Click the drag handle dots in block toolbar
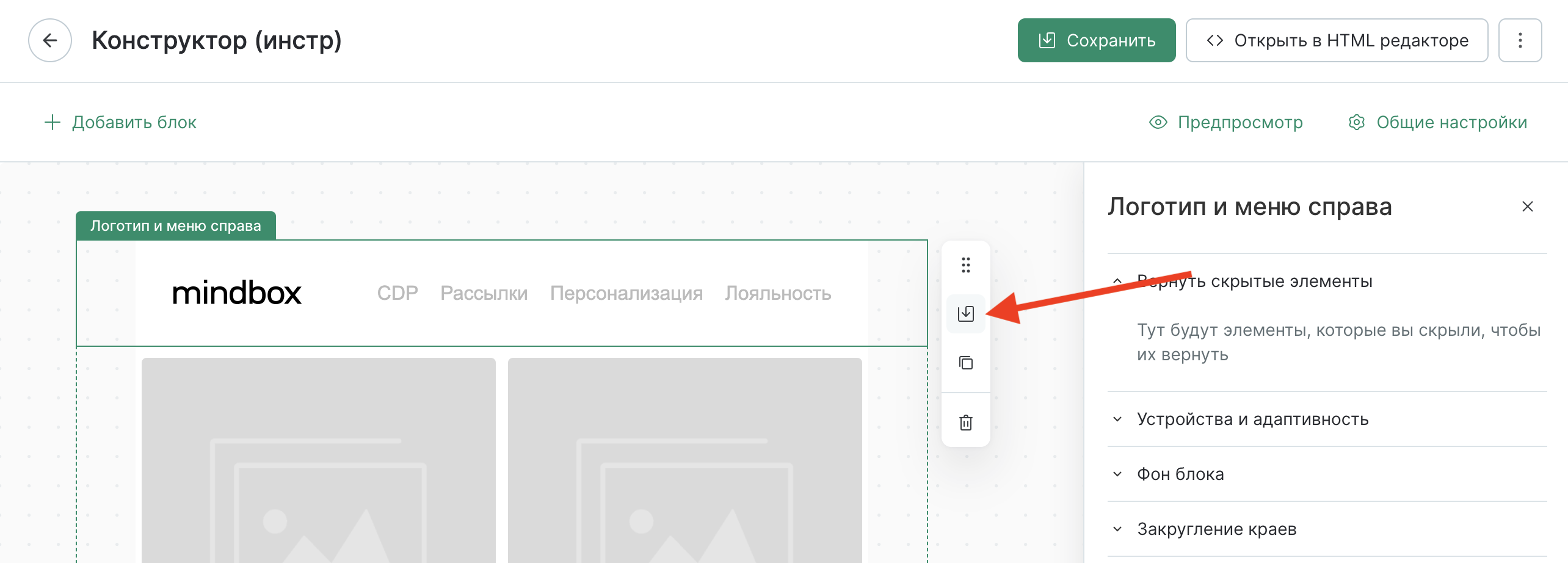The image size is (1568, 563). (966, 265)
